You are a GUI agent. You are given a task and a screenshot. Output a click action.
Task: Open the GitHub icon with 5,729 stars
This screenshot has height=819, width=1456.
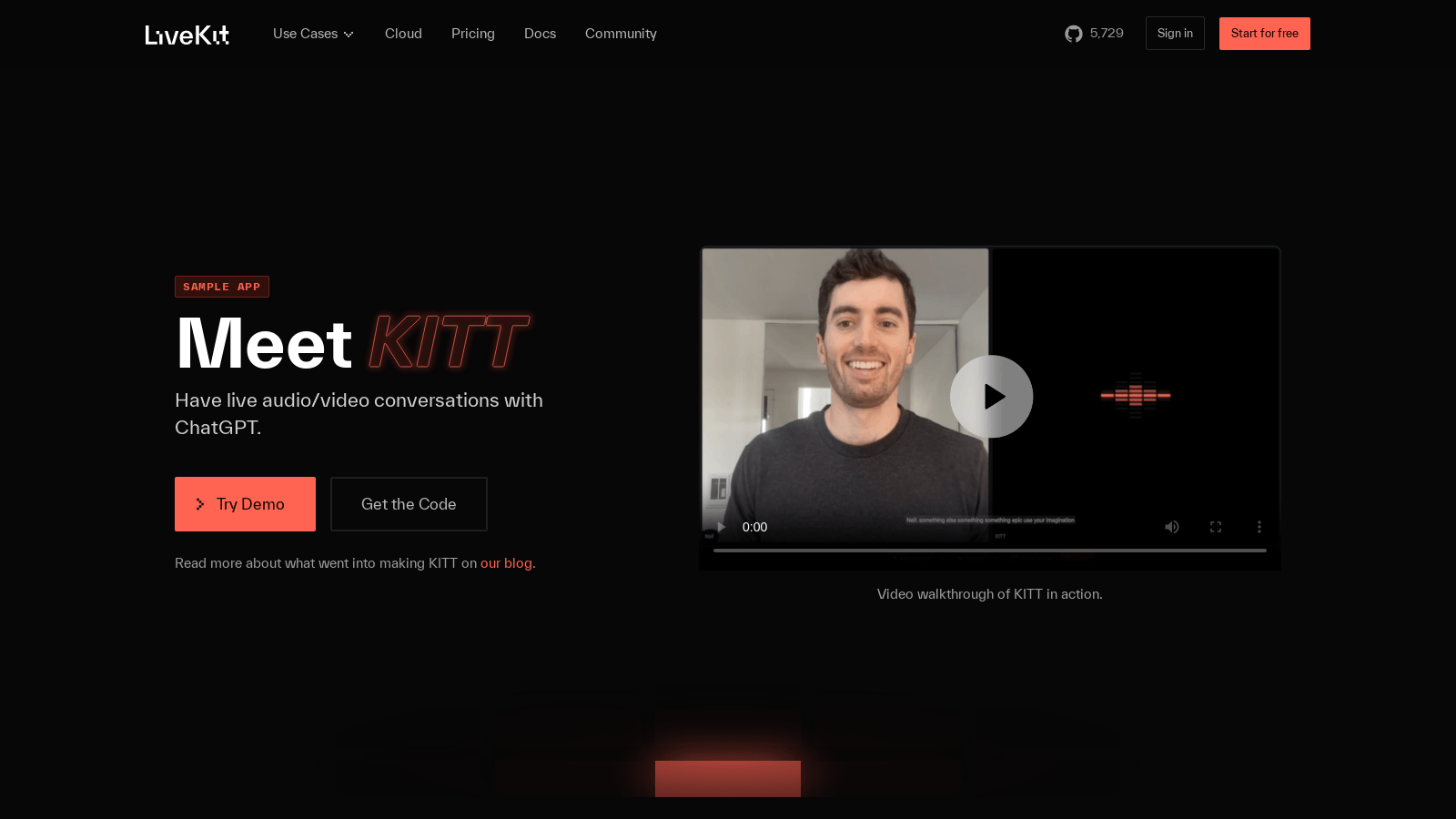1094,34
